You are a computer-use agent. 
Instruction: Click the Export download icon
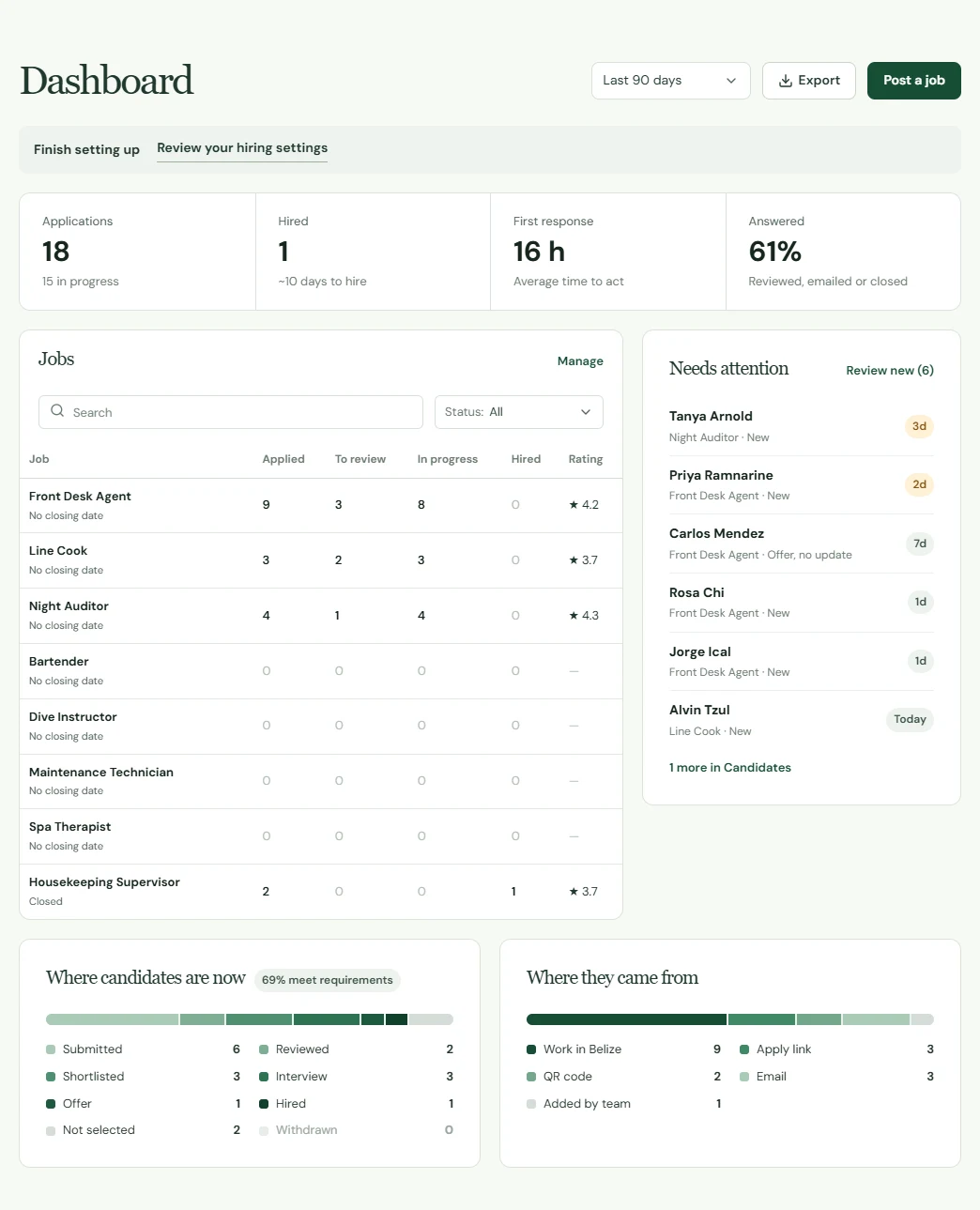coord(786,81)
